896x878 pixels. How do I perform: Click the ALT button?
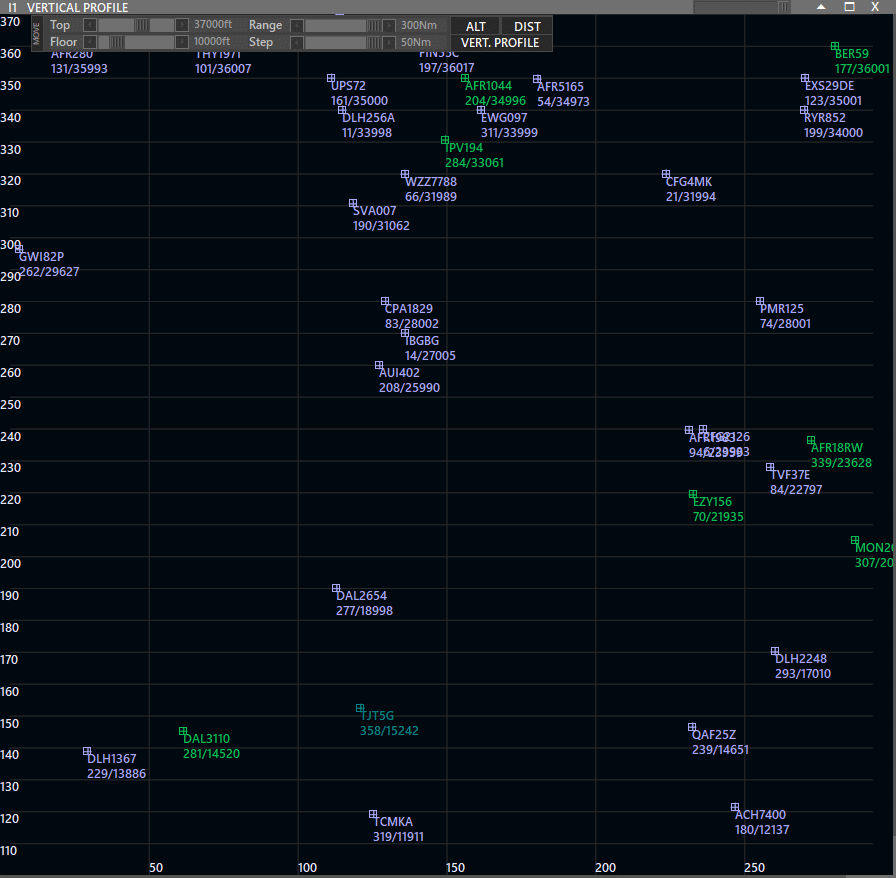point(475,26)
